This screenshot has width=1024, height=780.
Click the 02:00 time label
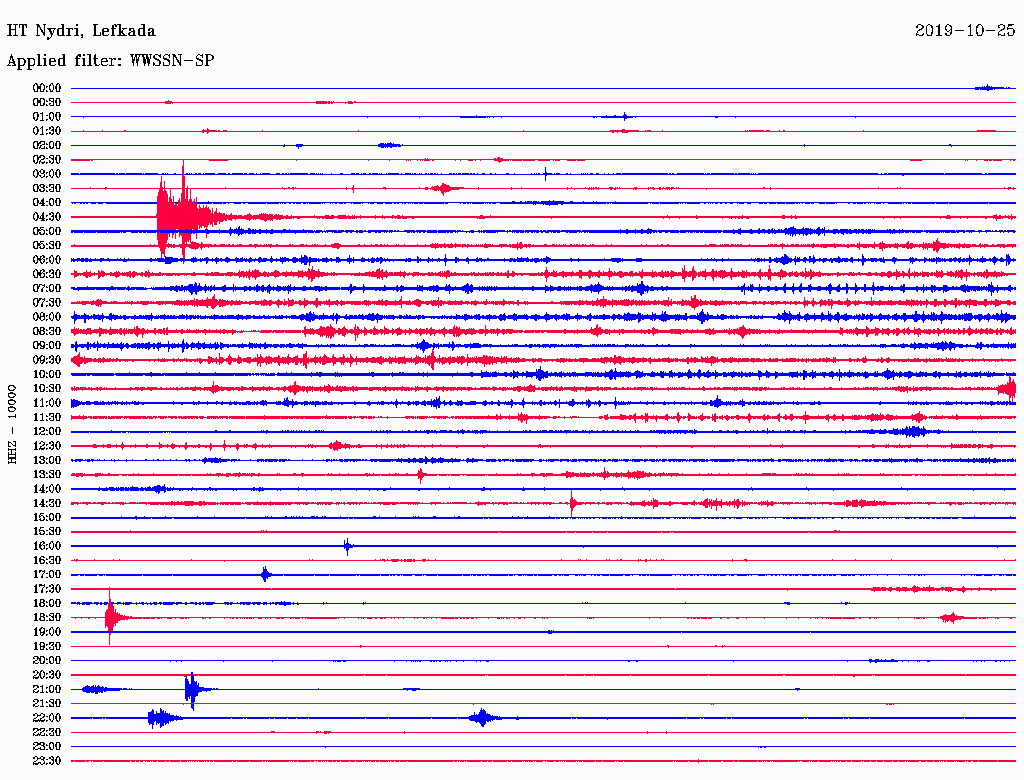pyautogui.click(x=46, y=145)
